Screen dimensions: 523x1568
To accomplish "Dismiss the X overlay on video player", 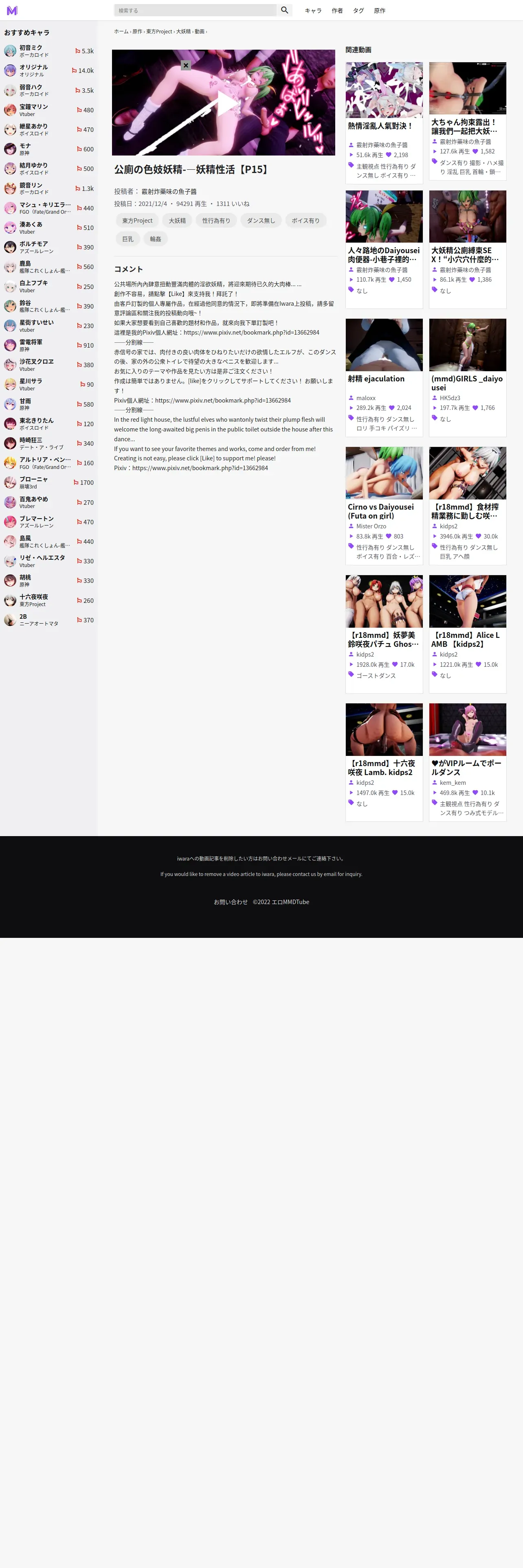I will pos(186,65).
